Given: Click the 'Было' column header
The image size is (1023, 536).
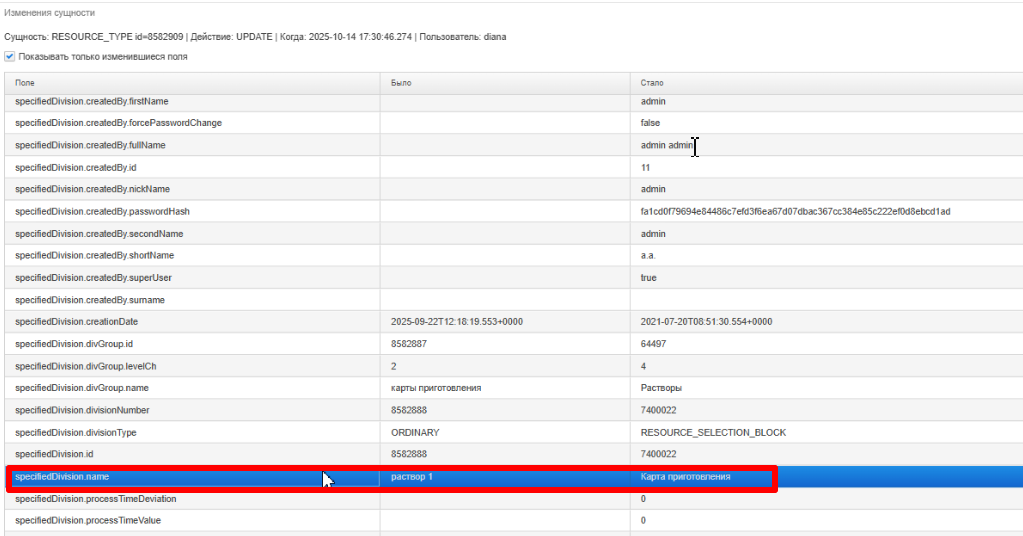Looking at the screenshot, I should pos(505,83).
